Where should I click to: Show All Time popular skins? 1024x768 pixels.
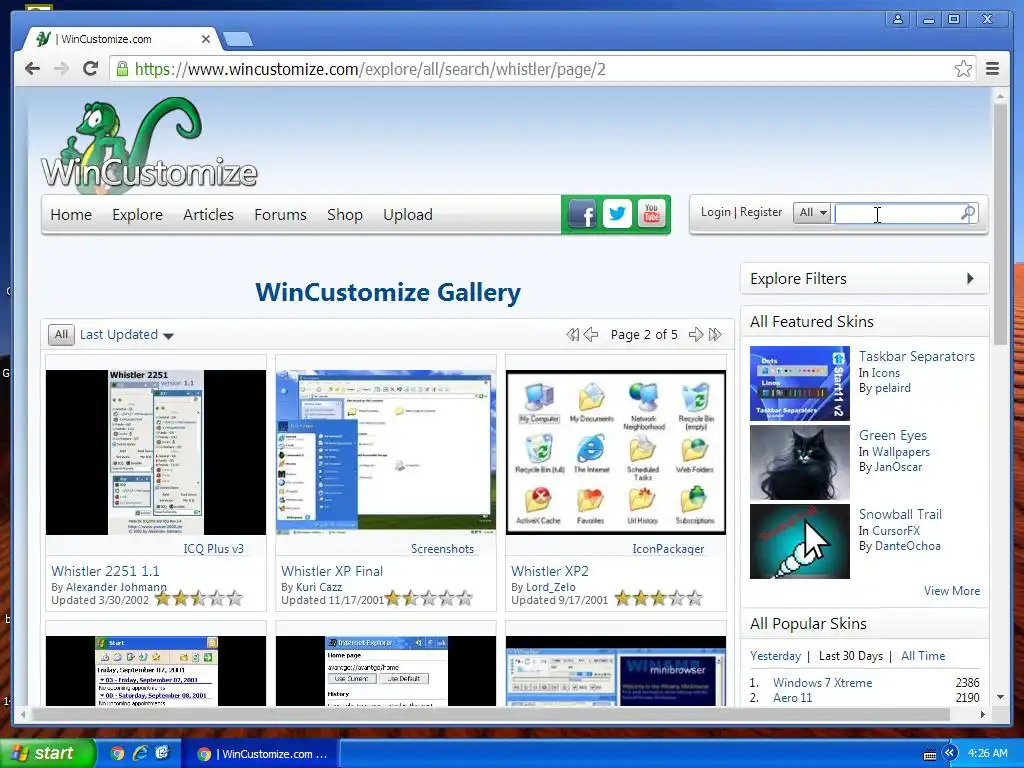[923, 656]
